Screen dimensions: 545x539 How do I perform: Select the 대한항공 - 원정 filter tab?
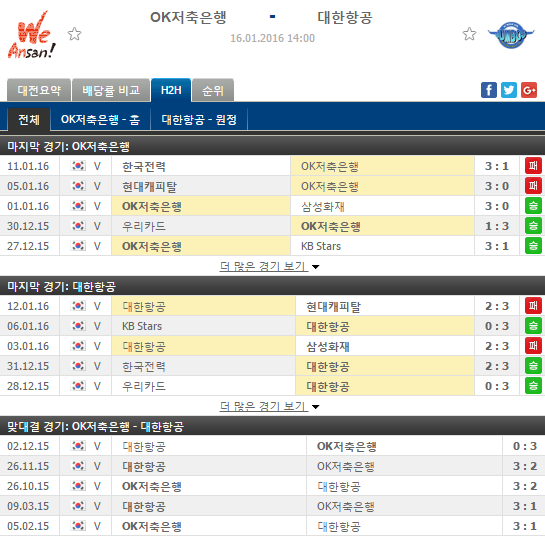click(199, 120)
